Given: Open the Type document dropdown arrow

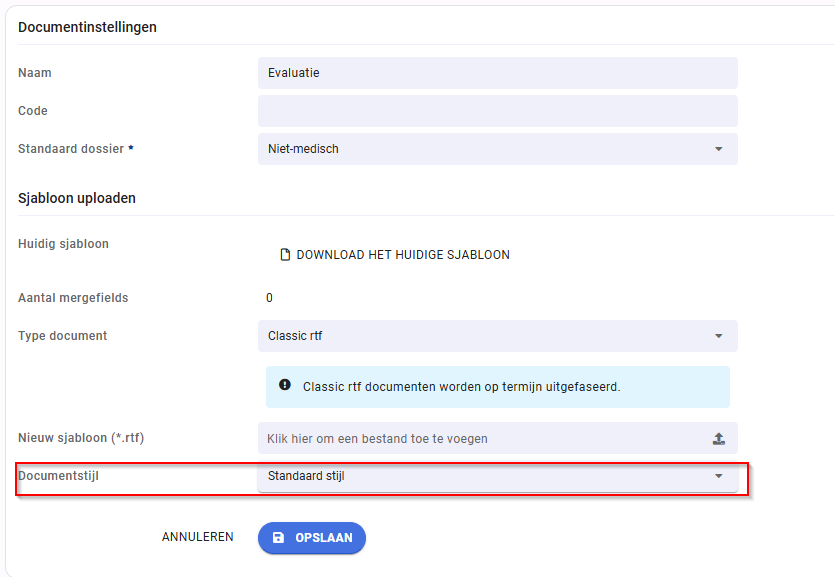Looking at the screenshot, I should coord(718,336).
